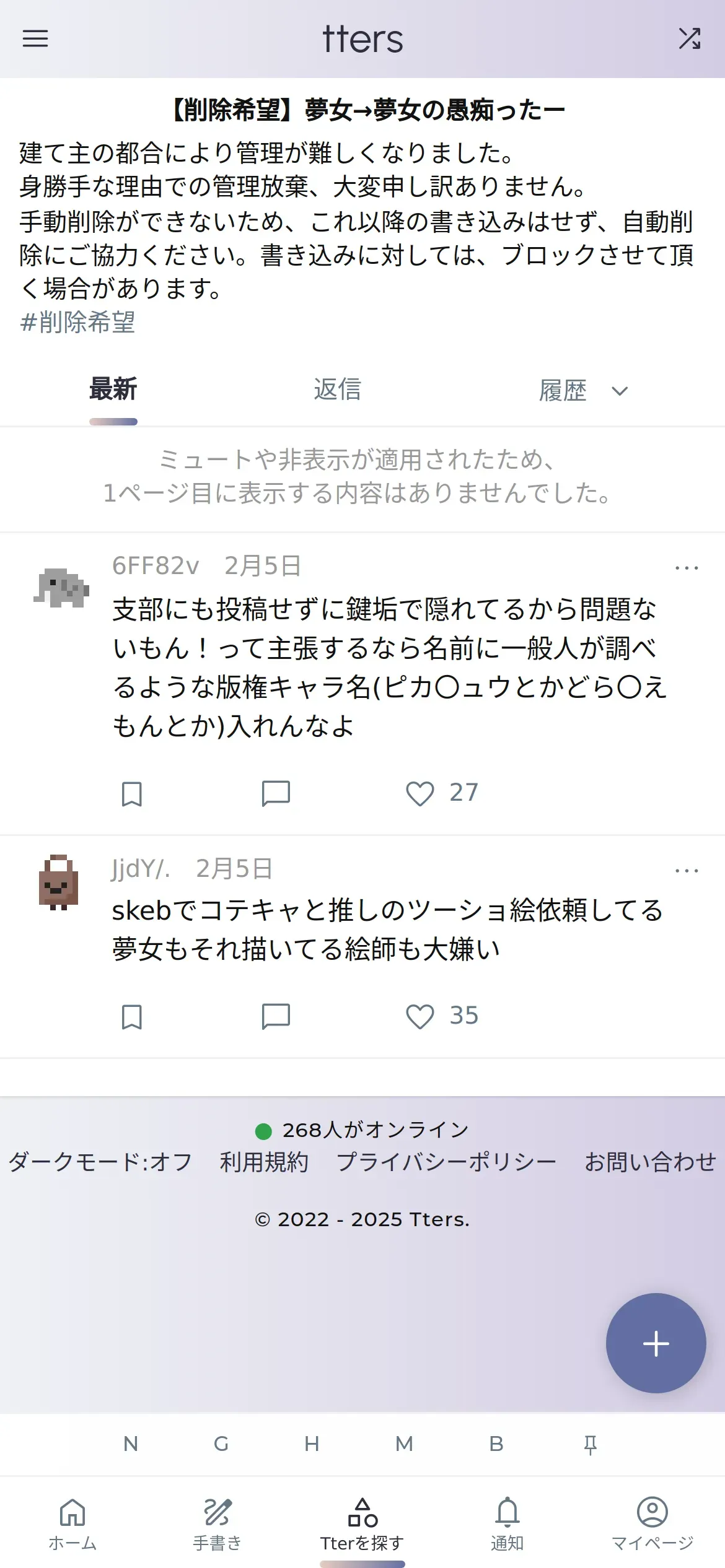The height and width of the screenshot is (1568, 725).
Task: Open プライバシーポリシー link
Action: [x=446, y=1162]
